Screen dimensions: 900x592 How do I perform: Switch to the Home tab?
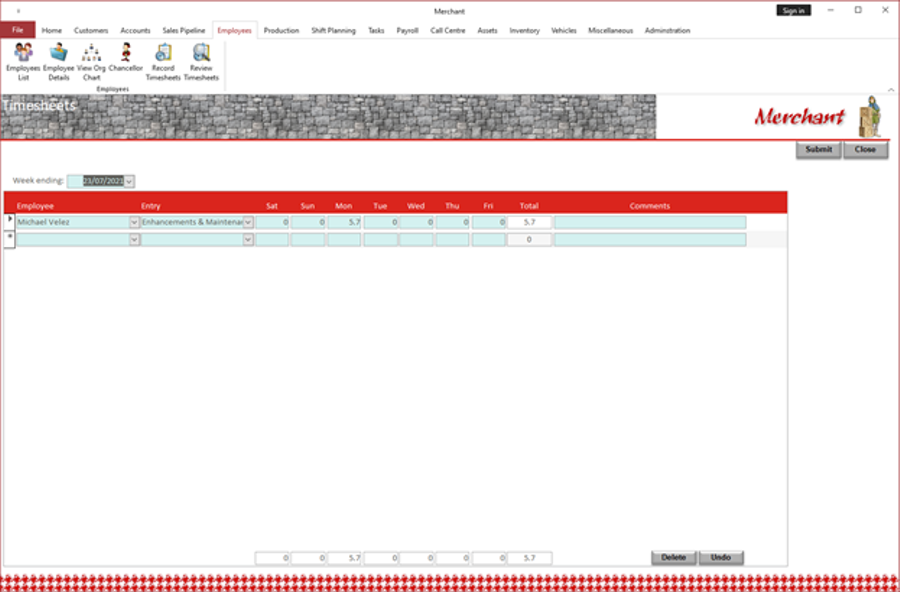coord(52,30)
